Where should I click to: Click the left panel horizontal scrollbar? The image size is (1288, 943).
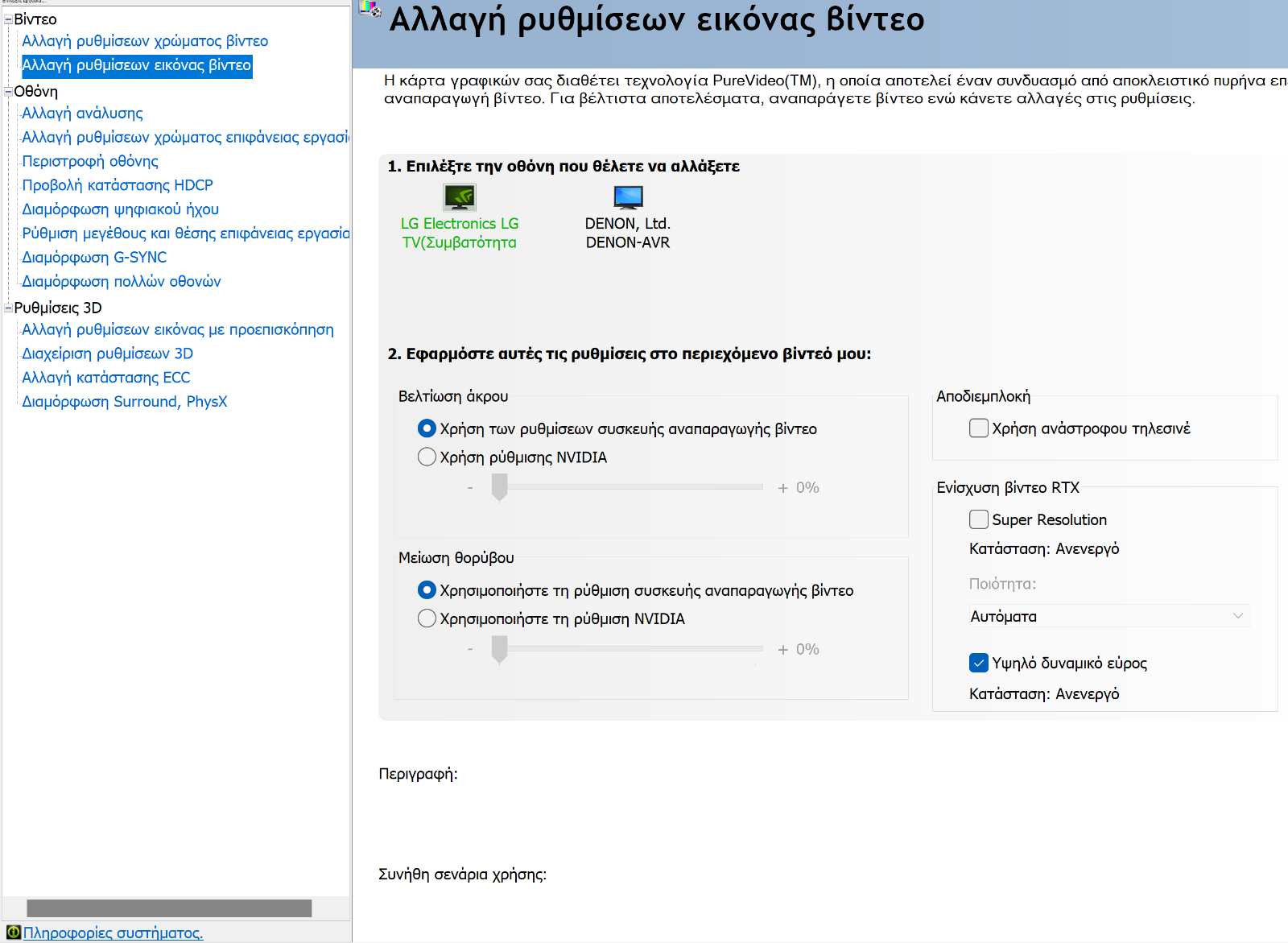(169, 908)
